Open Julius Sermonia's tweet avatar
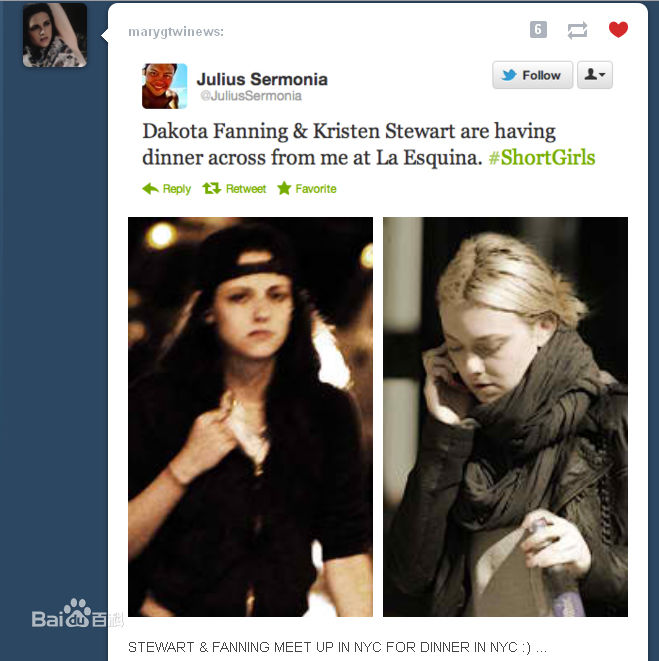Viewport: 659px width, 661px height. point(164,86)
